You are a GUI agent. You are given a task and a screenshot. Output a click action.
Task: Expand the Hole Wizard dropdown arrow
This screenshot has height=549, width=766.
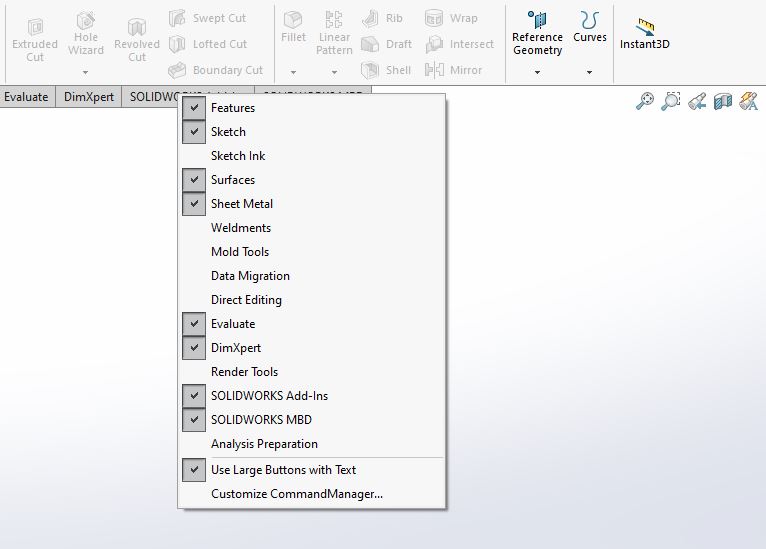[x=85, y=72]
